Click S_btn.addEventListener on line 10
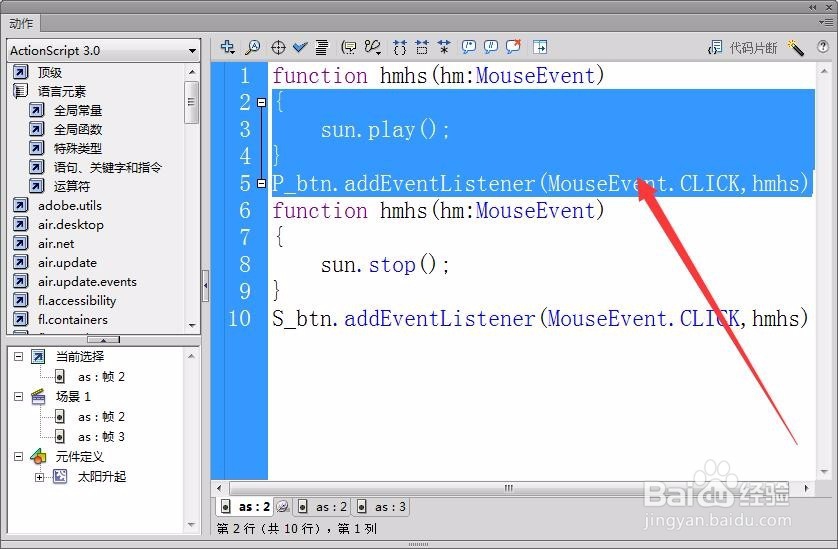This screenshot has height=549, width=838. click(404, 319)
